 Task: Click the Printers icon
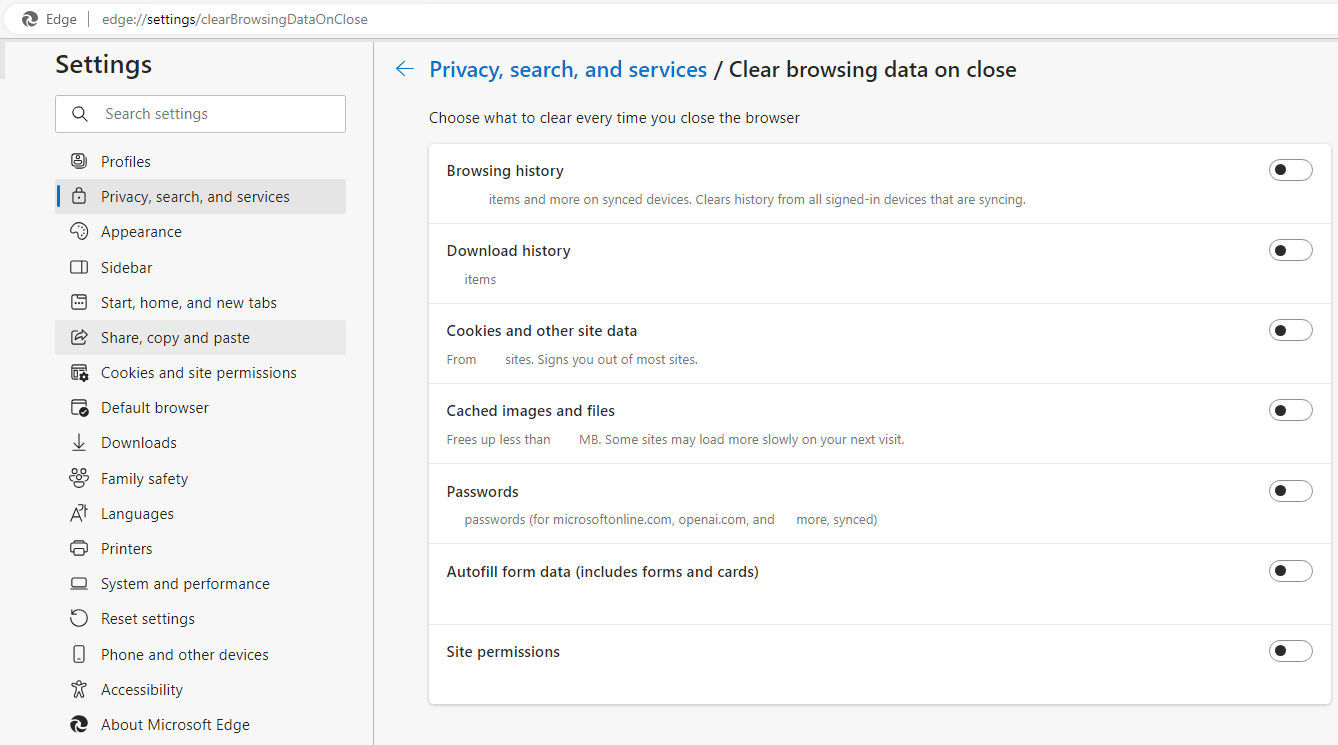(79, 548)
